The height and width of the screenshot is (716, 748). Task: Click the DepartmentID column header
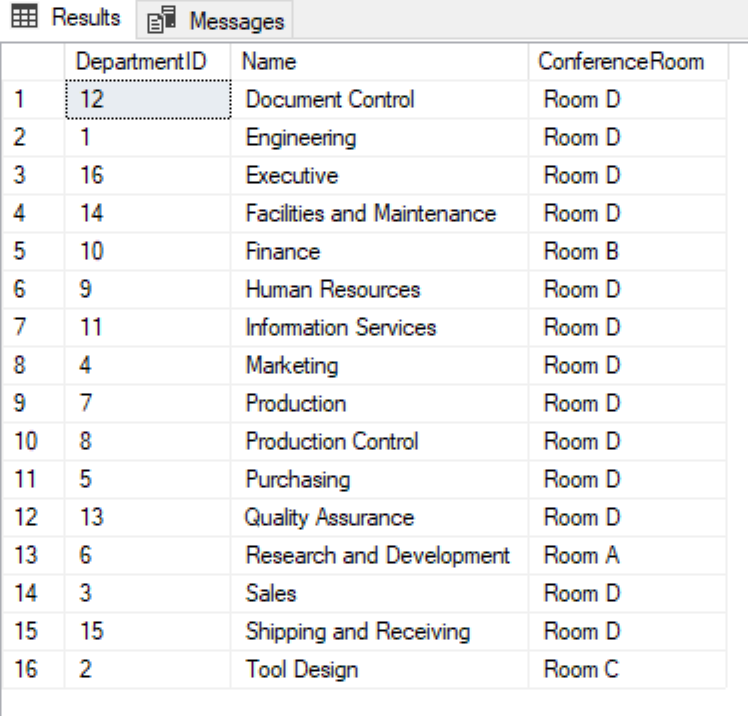[x=147, y=62]
